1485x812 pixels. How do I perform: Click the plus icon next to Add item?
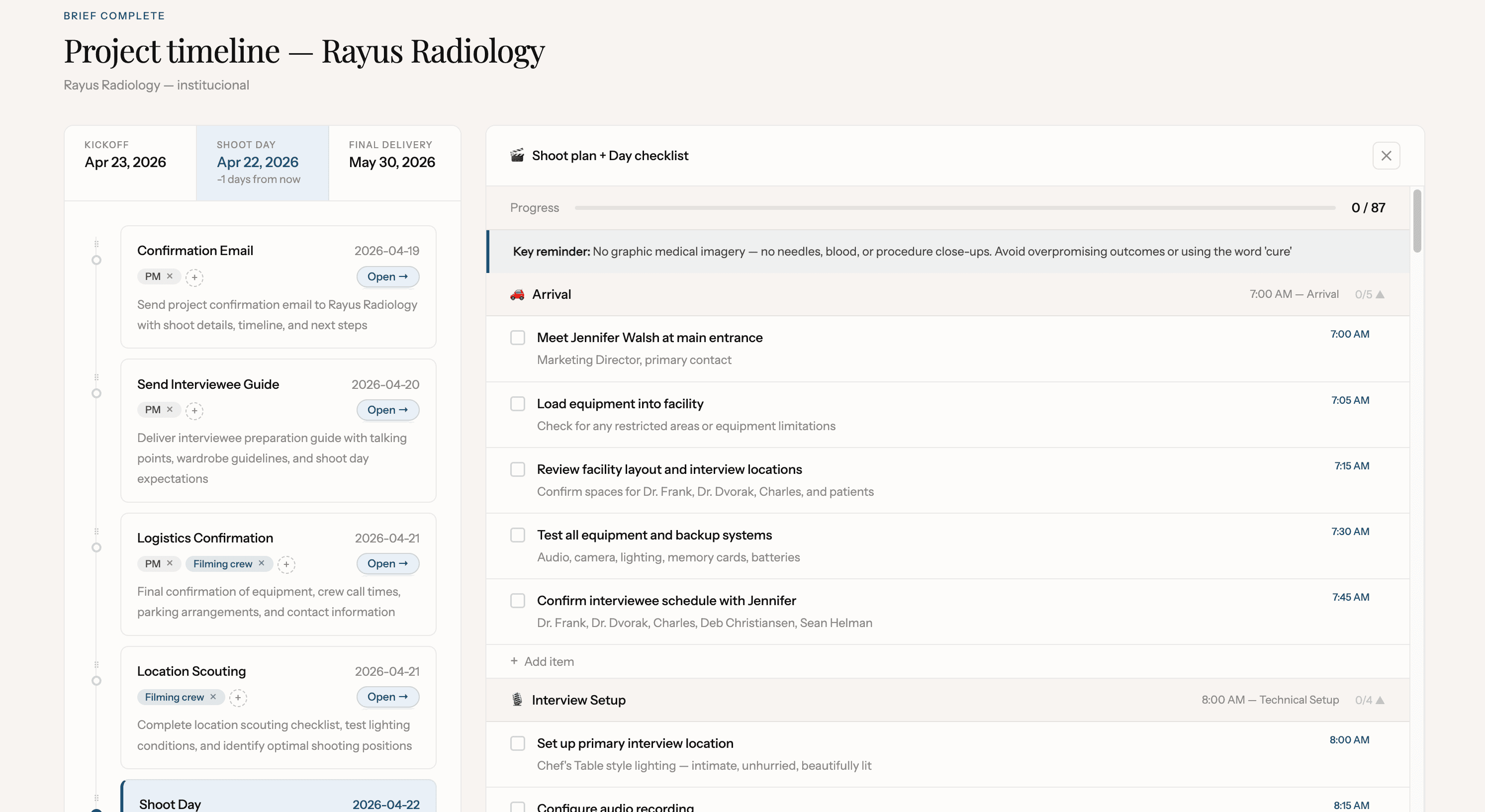point(514,661)
